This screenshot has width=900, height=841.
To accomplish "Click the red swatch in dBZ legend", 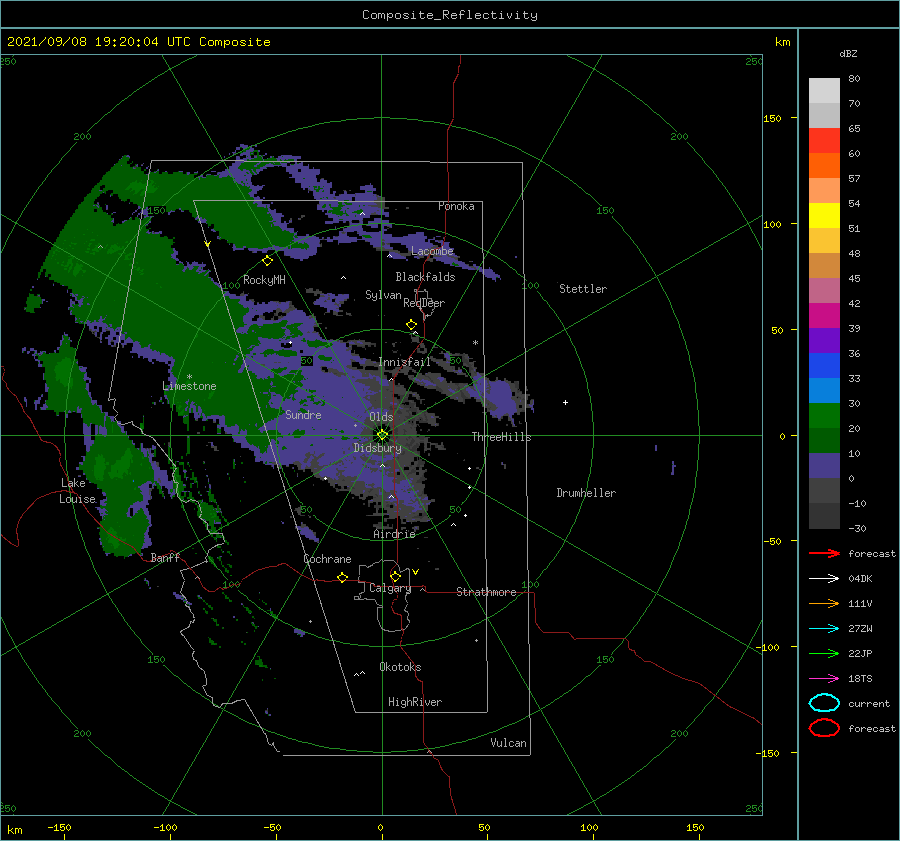I will coord(824,141).
